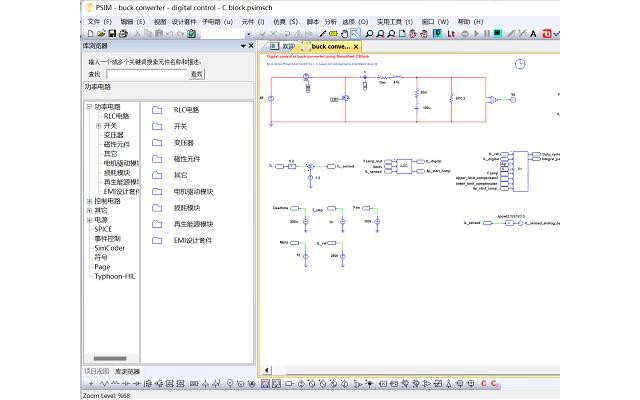This screenshot has height=400, width=640.
Task: Open the 仿真 (S) menu
Action: [285, 21]
